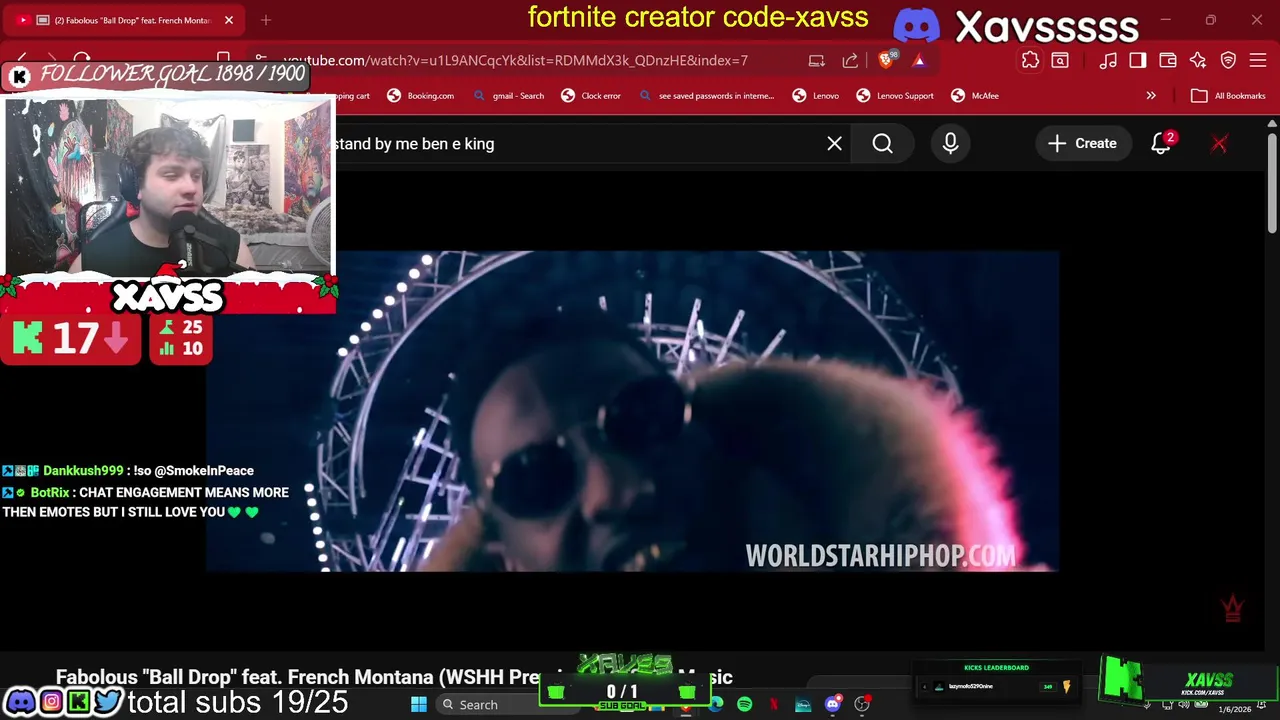Screen dimensions: 1280x720
Task: Open the Brave Wallet icon
Action: (x=1168, y=60)
